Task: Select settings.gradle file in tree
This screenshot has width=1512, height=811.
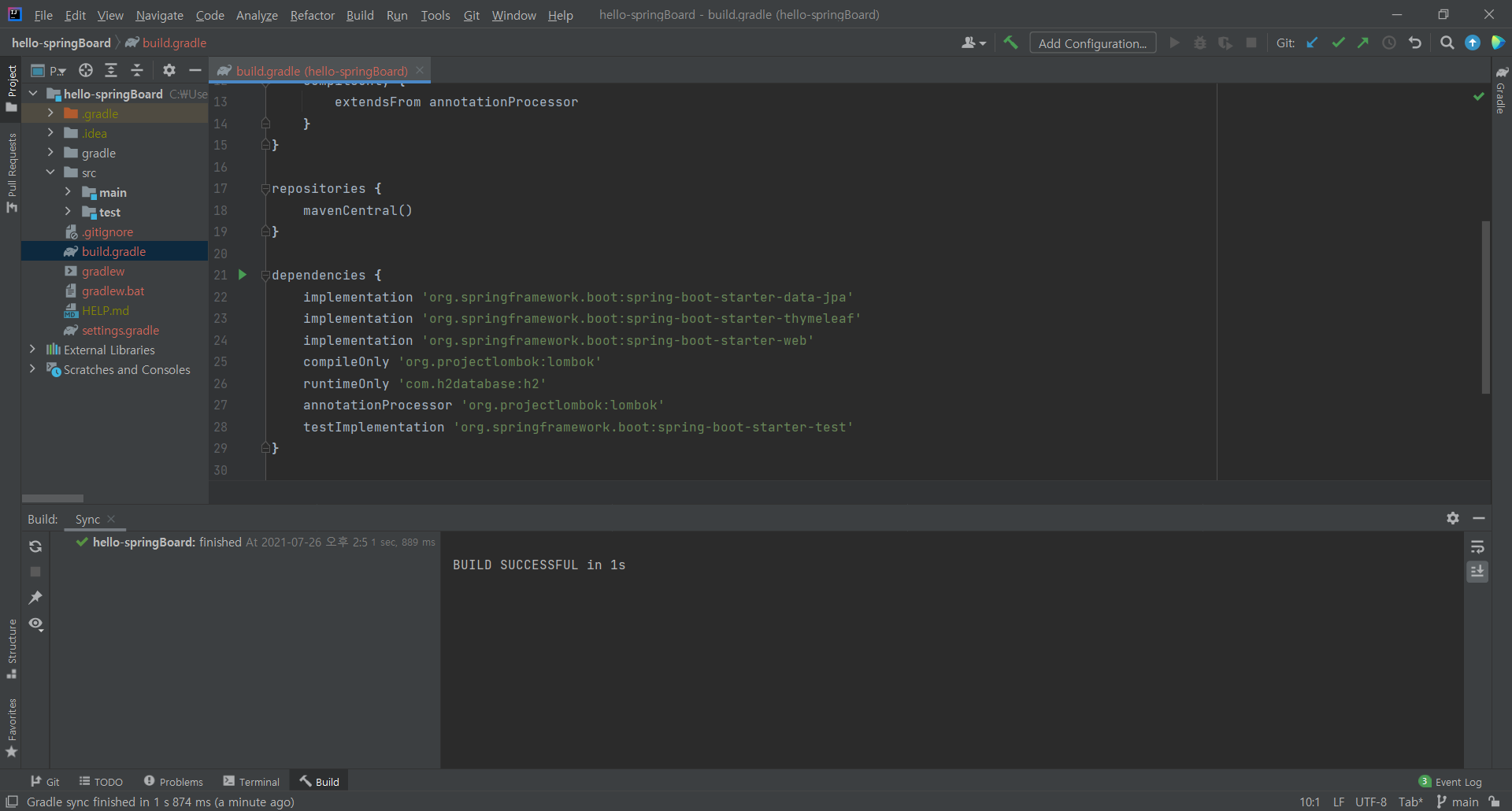Action: pyautogui.click(x=120, y=330)
